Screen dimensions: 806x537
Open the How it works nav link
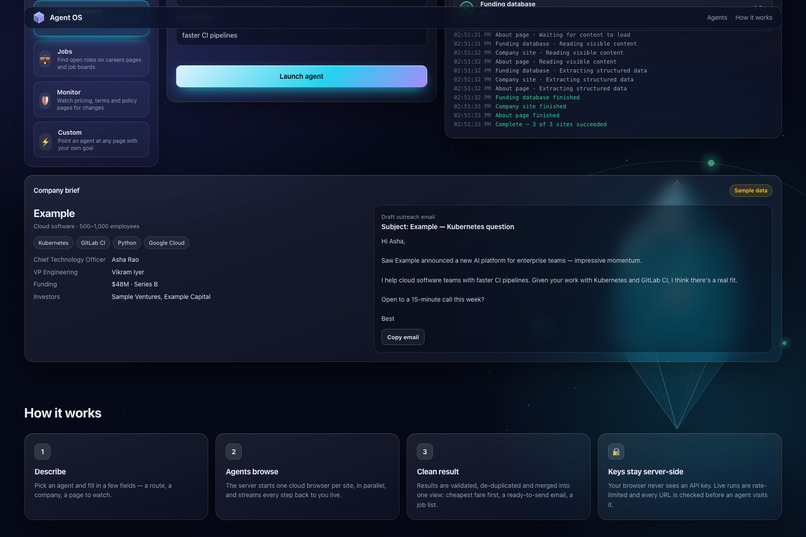753,17
